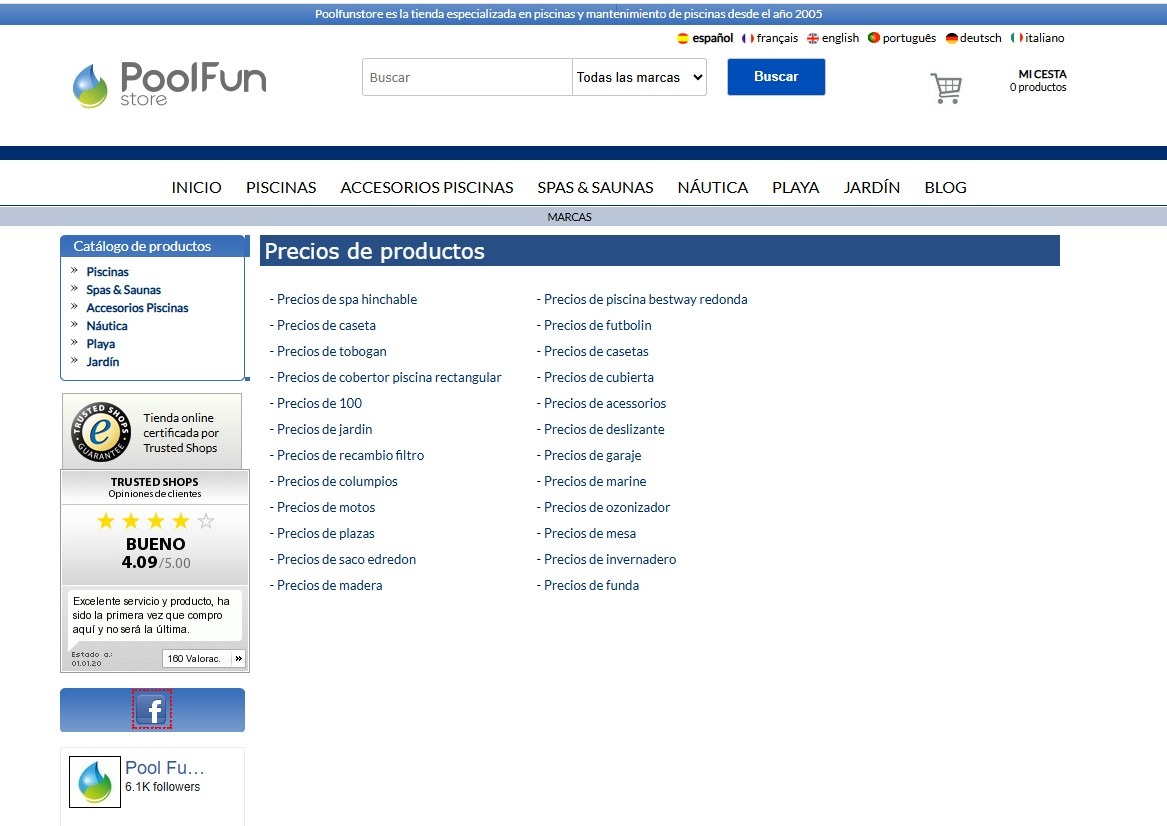The height and width of the screenshot is (826, 1167).
Task: Click the Facebook icon in sidebar
Action: tap(152, 709)
